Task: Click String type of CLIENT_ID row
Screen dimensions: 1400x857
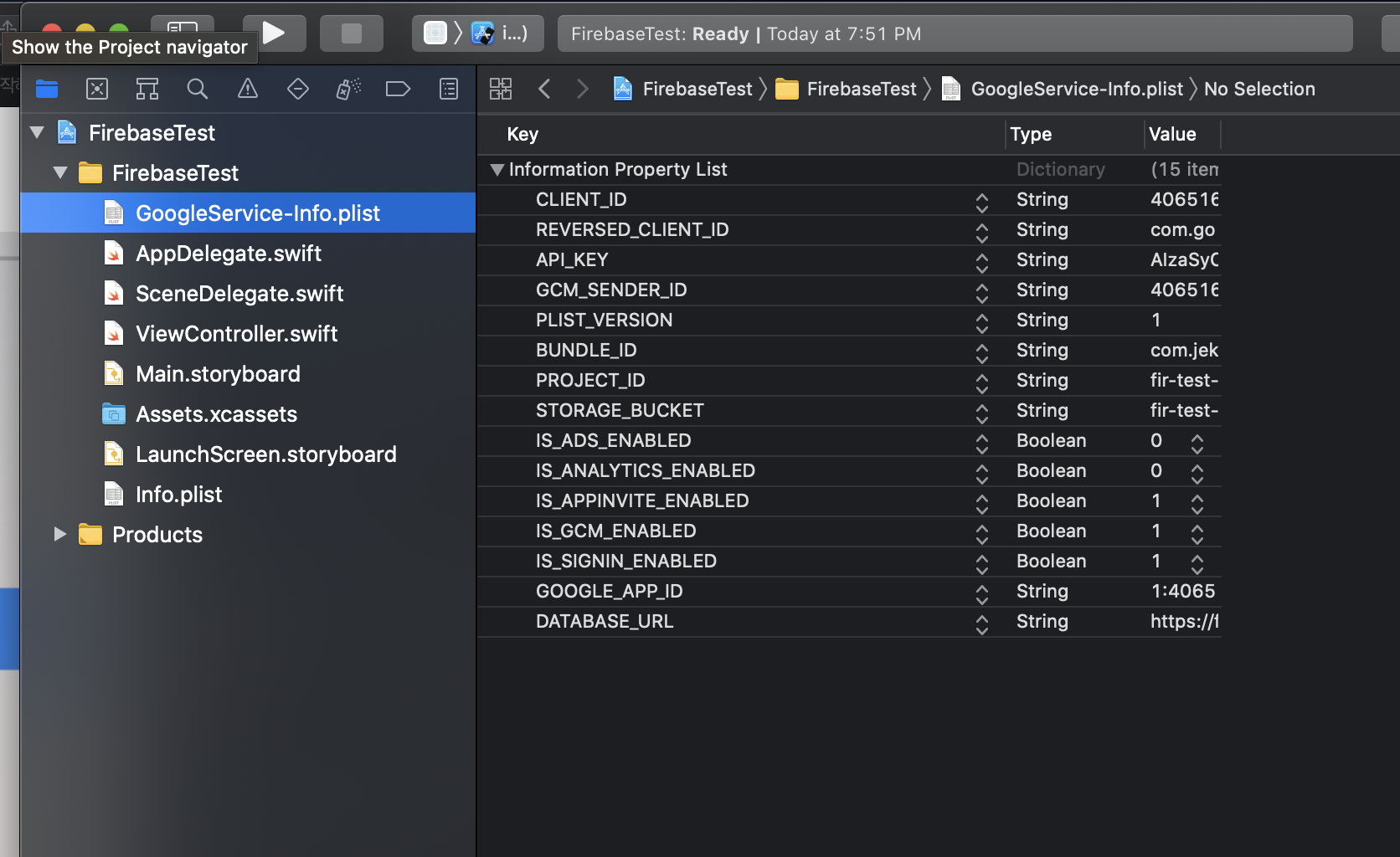Action: [1042, 199]
